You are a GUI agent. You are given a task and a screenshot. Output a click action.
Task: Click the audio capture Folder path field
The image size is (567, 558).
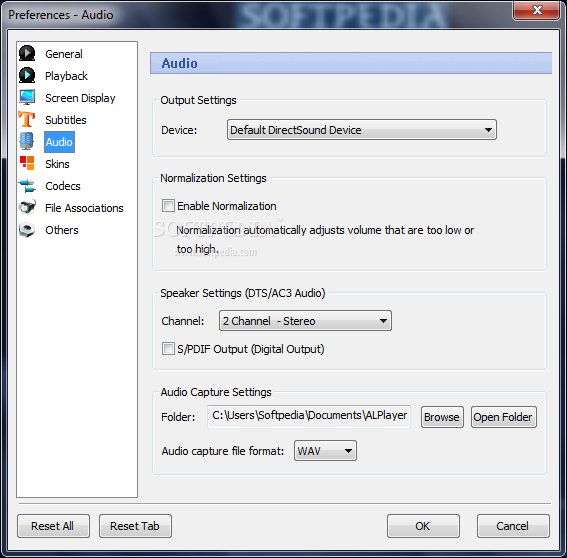tap(309, 416)
